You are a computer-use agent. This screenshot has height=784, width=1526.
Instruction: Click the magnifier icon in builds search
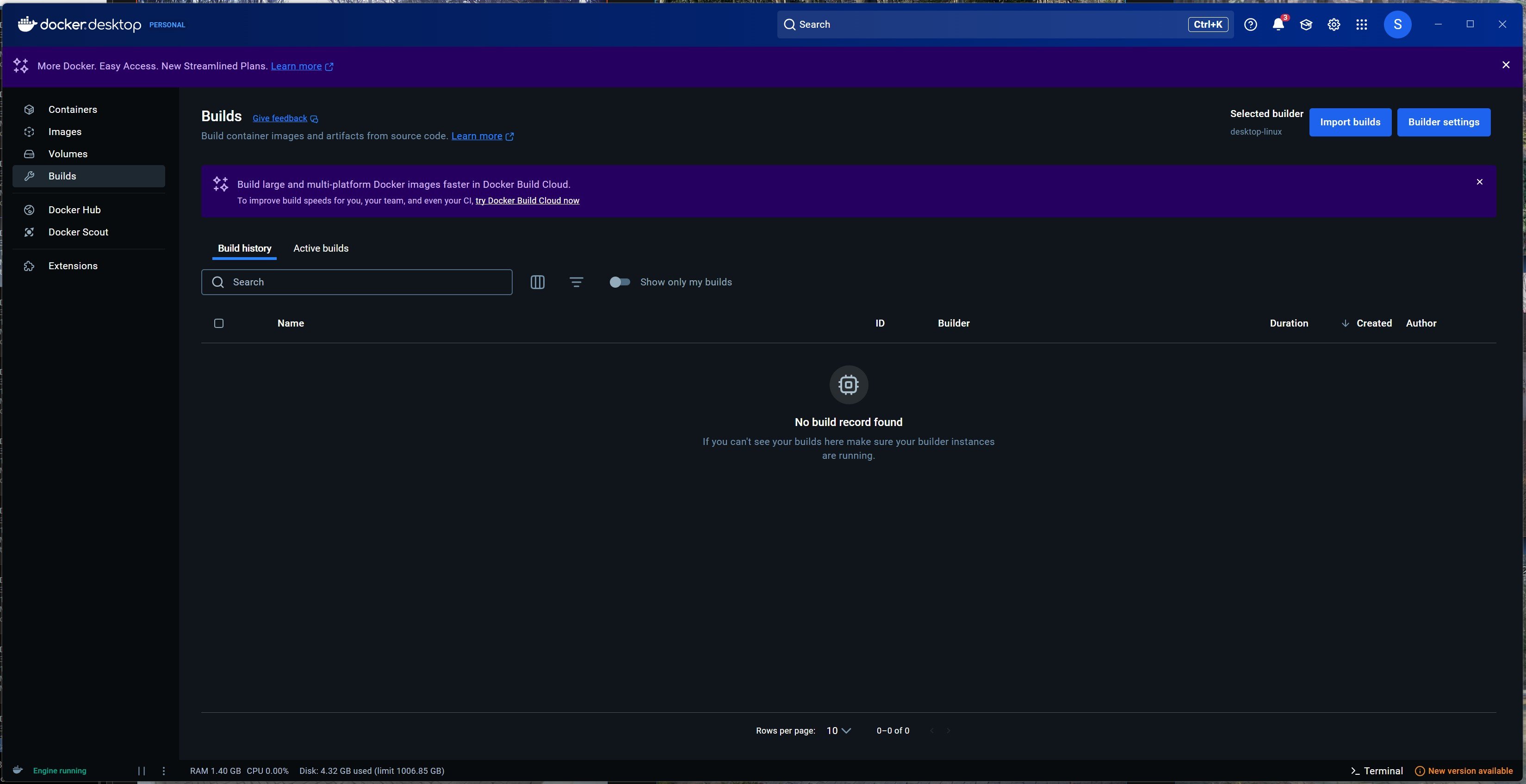[x=218, y=282]
